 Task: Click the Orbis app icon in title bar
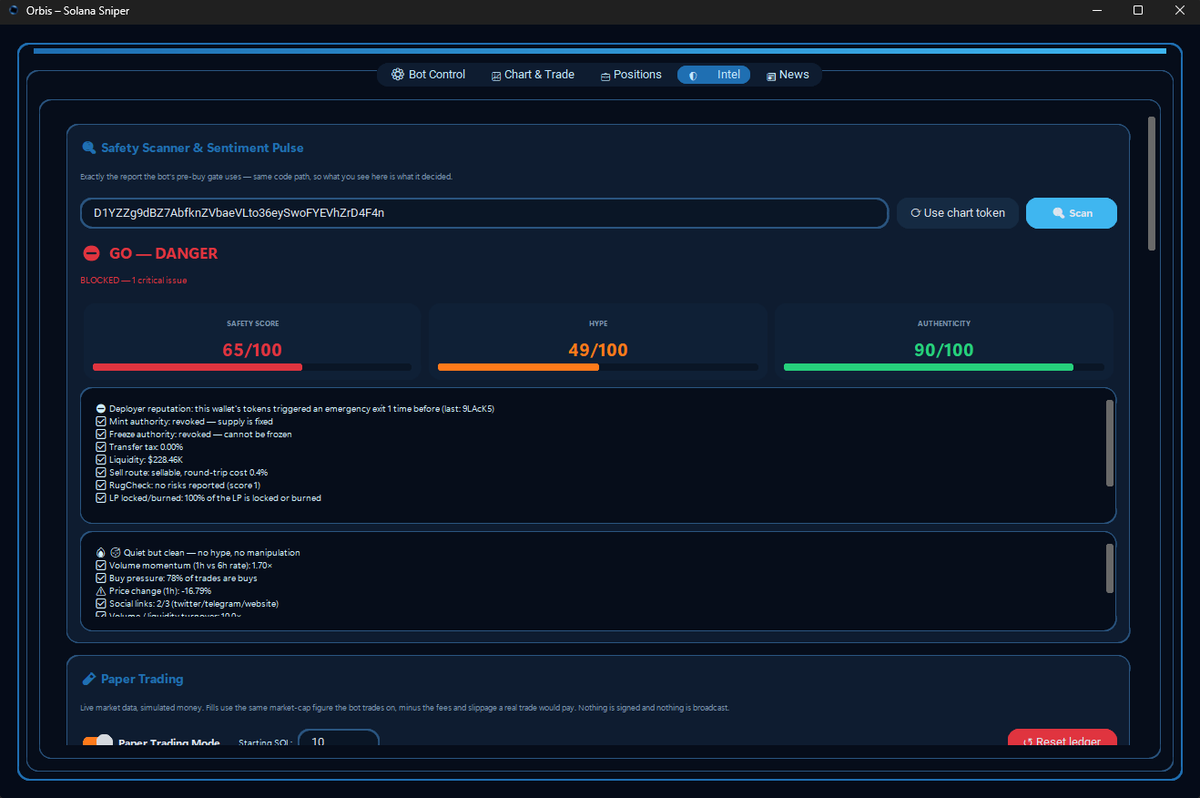12,11
